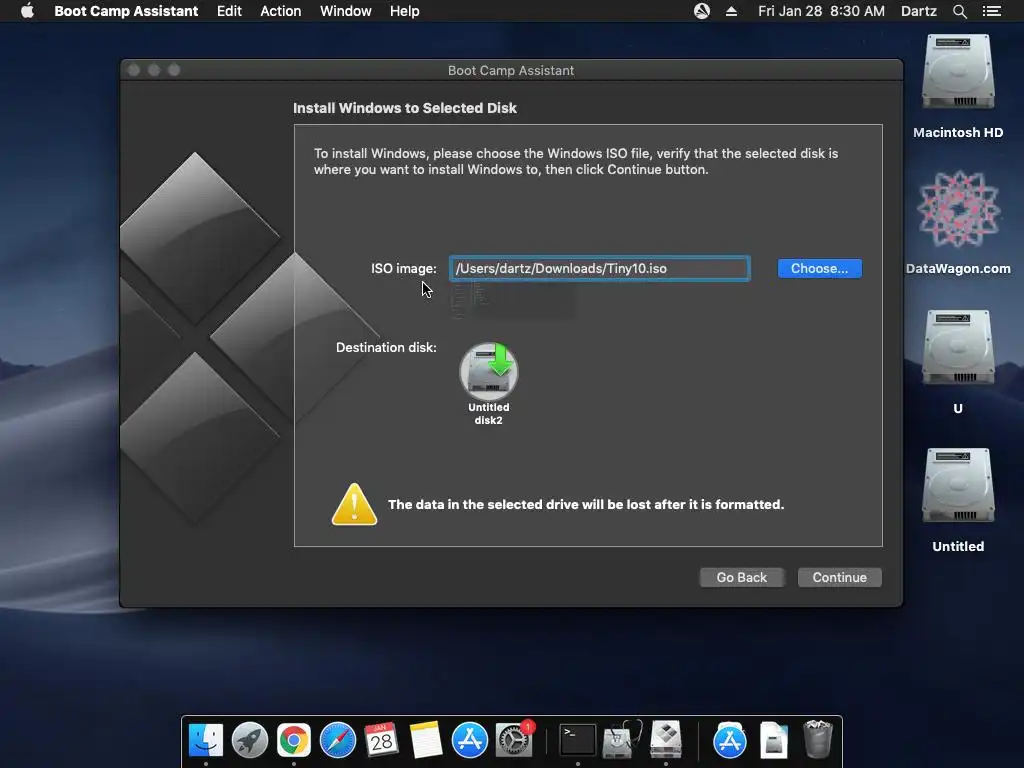Open the Dartz user menu

[919, 11]
